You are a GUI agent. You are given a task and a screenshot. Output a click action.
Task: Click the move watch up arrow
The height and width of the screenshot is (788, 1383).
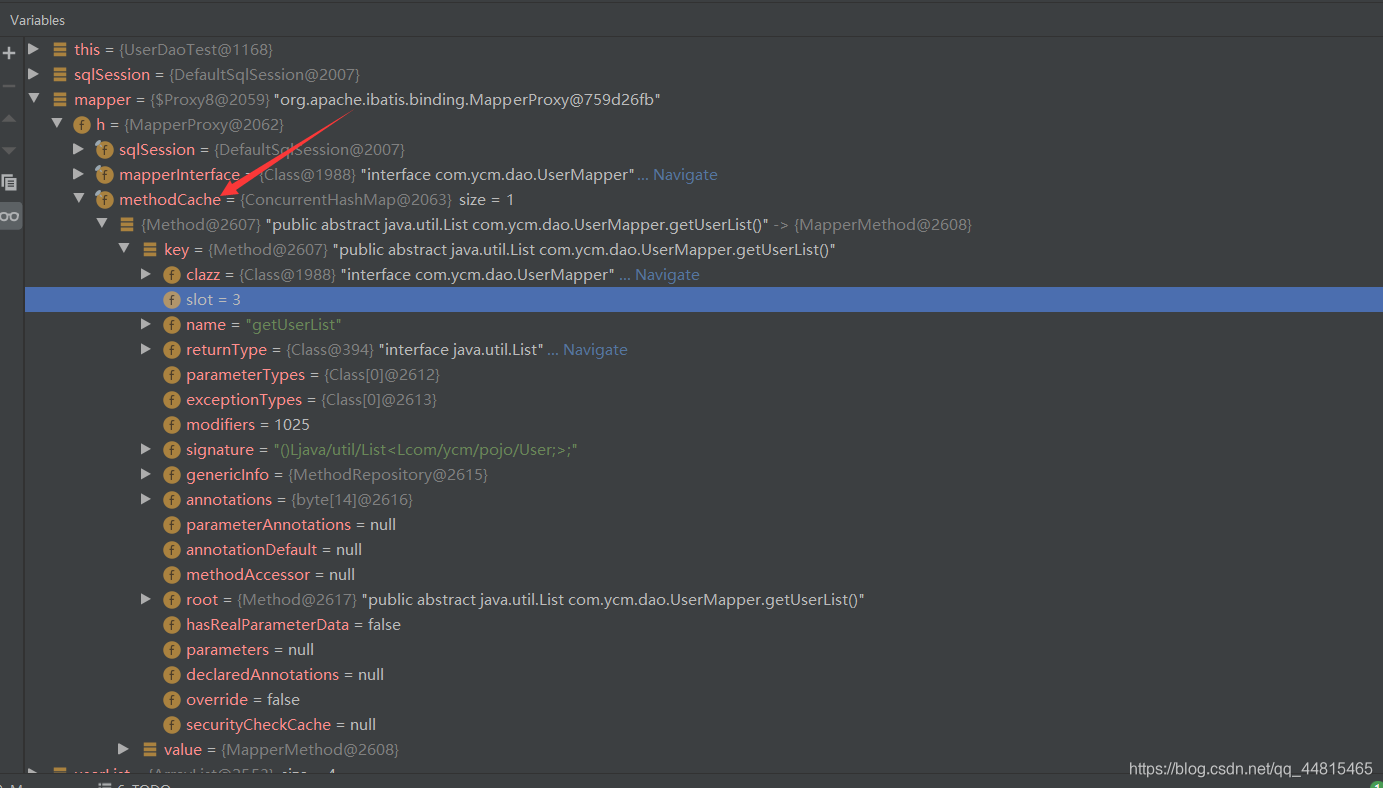[10, 118]
